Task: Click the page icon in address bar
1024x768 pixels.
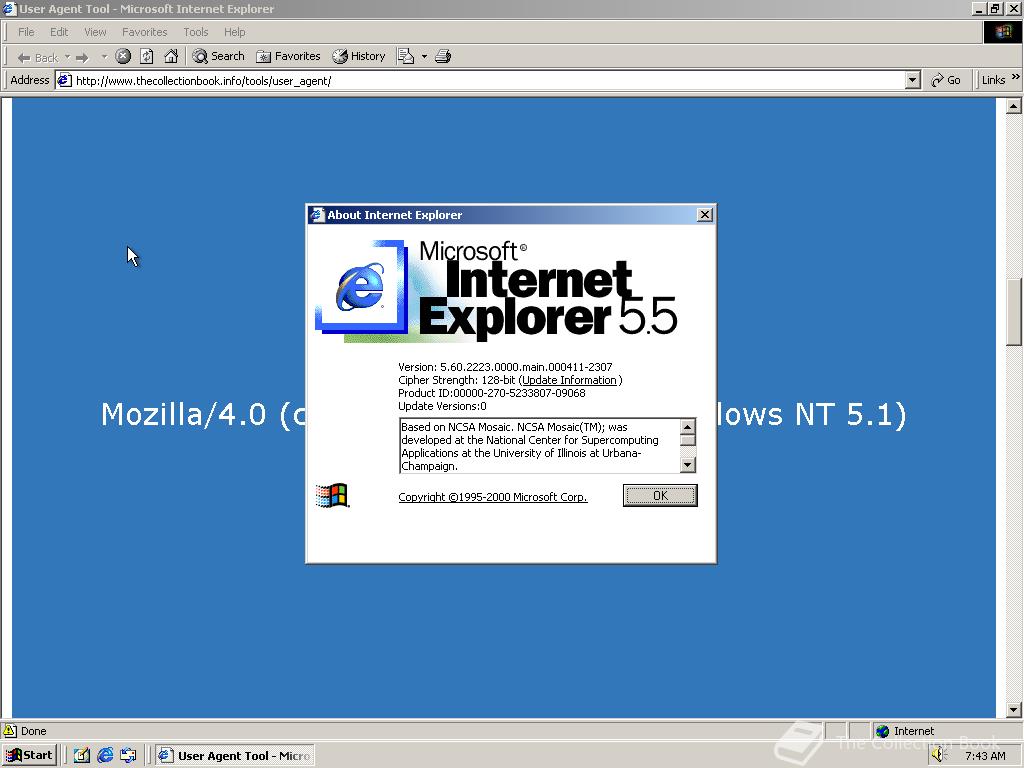Action: click(x=65, y=80)
